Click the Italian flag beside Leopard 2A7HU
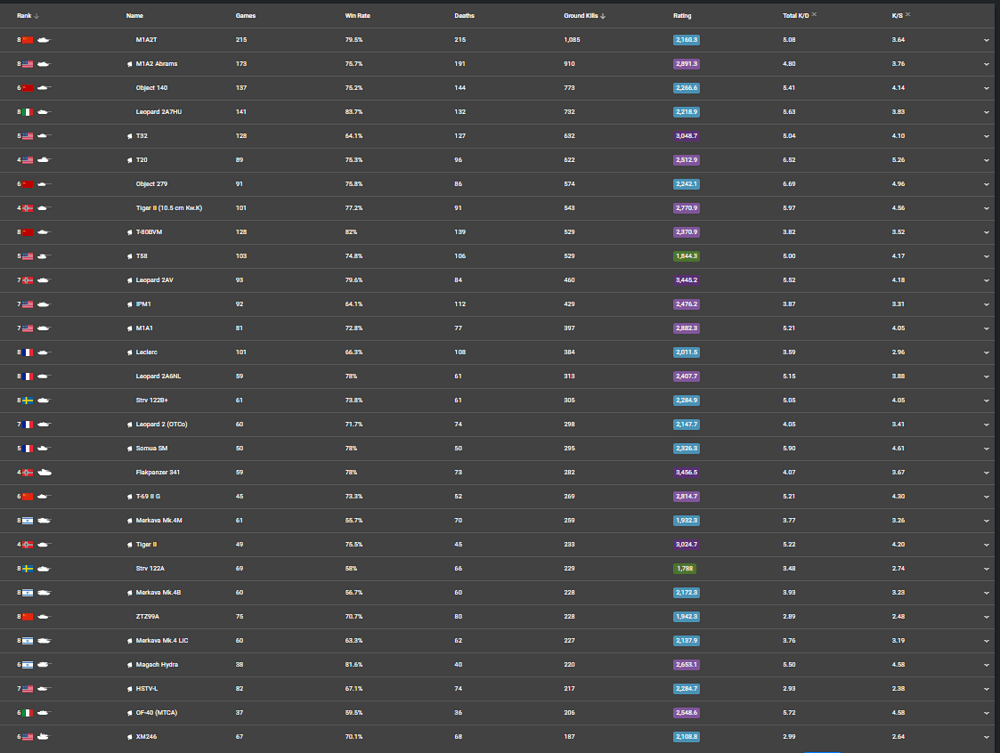 28,112
